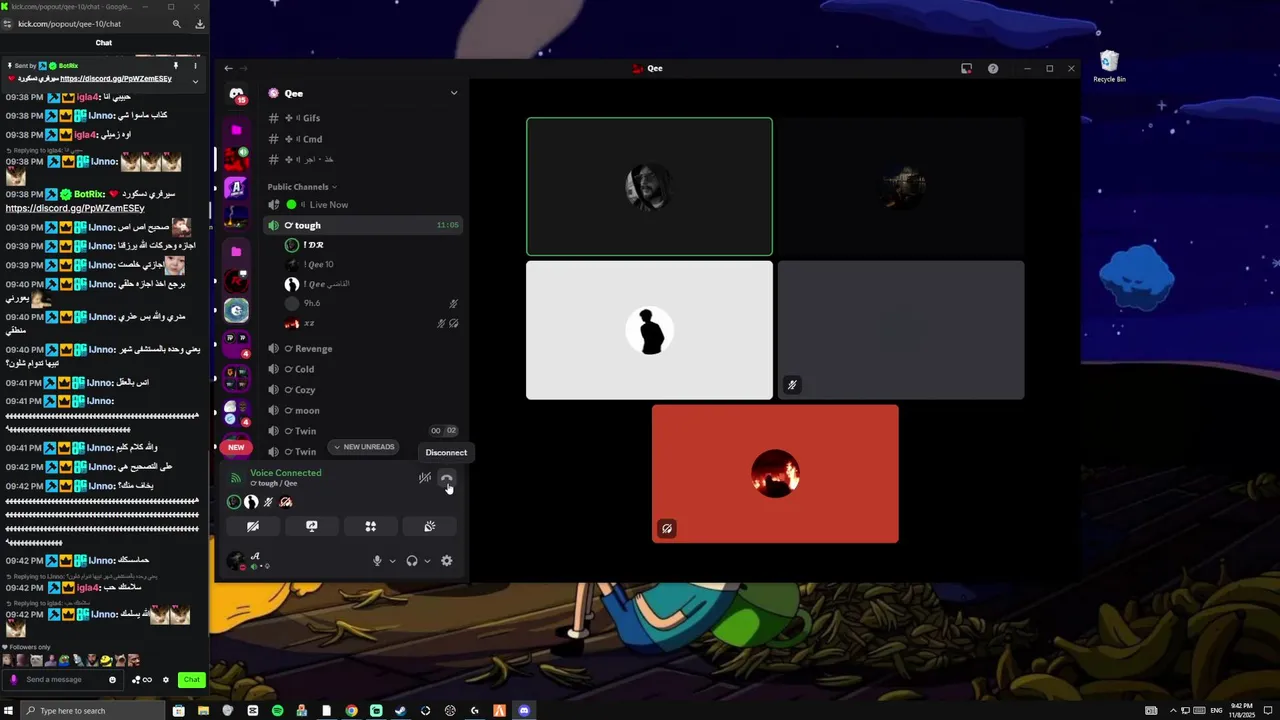
Task: Open headphone output options arrow
Action: click(x=427, y=561)
